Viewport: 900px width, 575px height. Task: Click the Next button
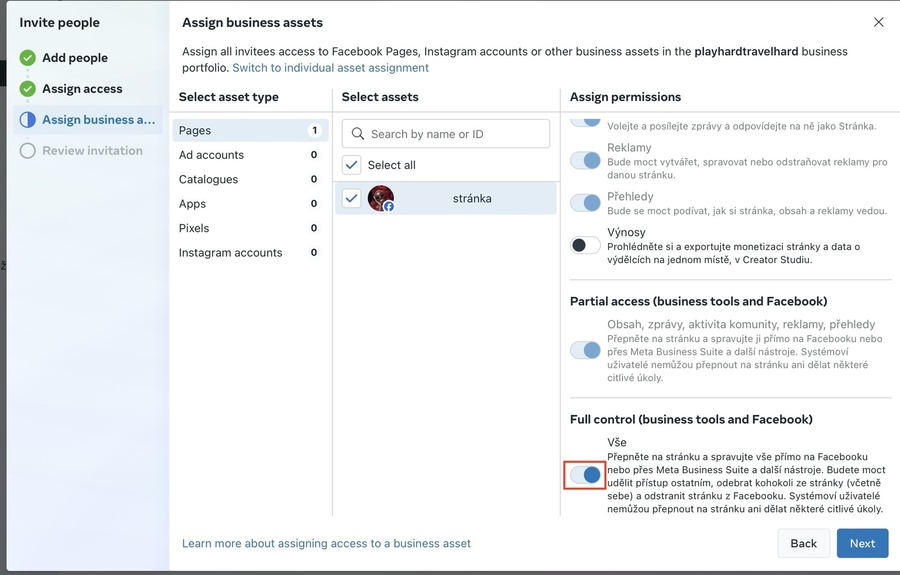(862, 543)
